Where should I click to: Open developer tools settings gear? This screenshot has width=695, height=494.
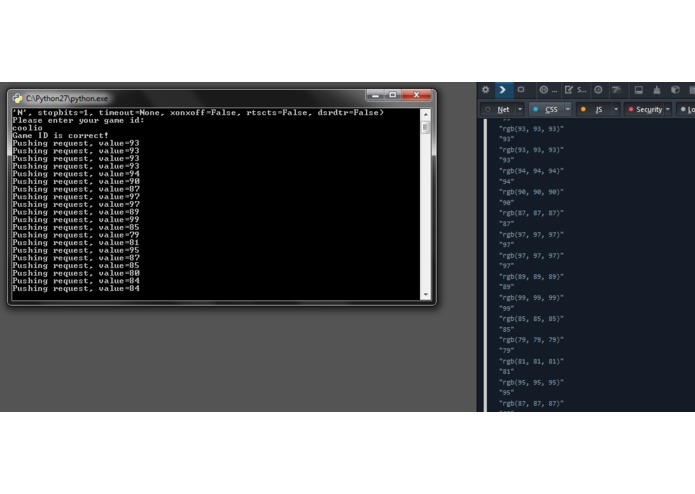[485, 90]
